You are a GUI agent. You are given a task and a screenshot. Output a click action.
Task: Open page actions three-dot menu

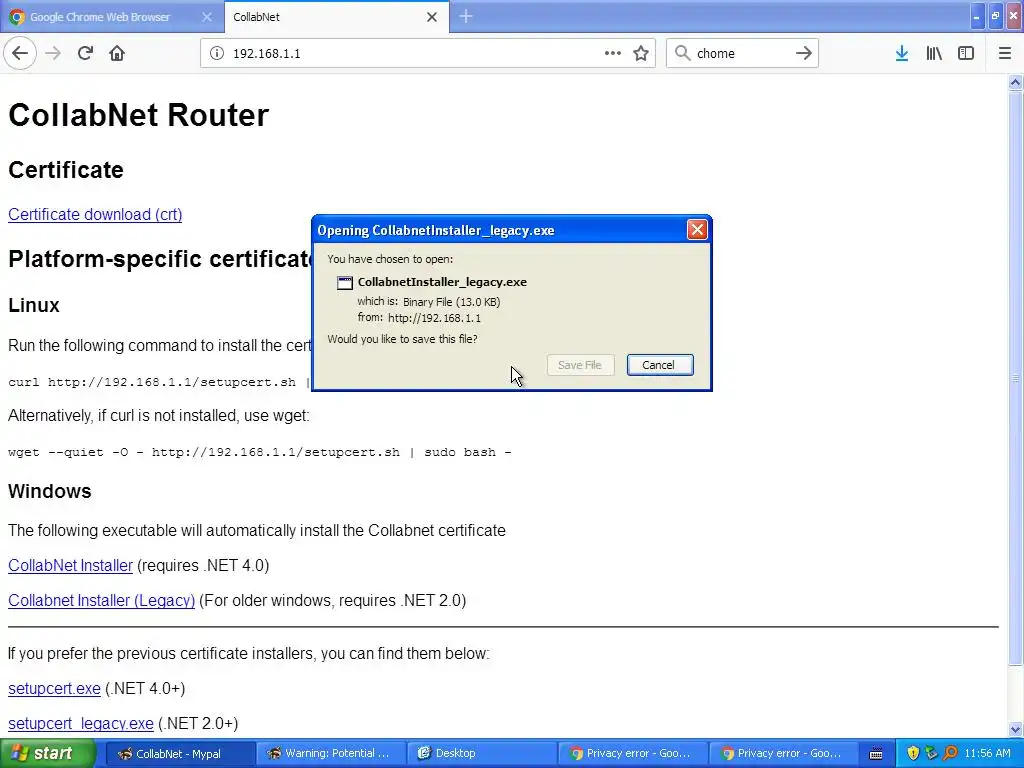coord(613,54)
